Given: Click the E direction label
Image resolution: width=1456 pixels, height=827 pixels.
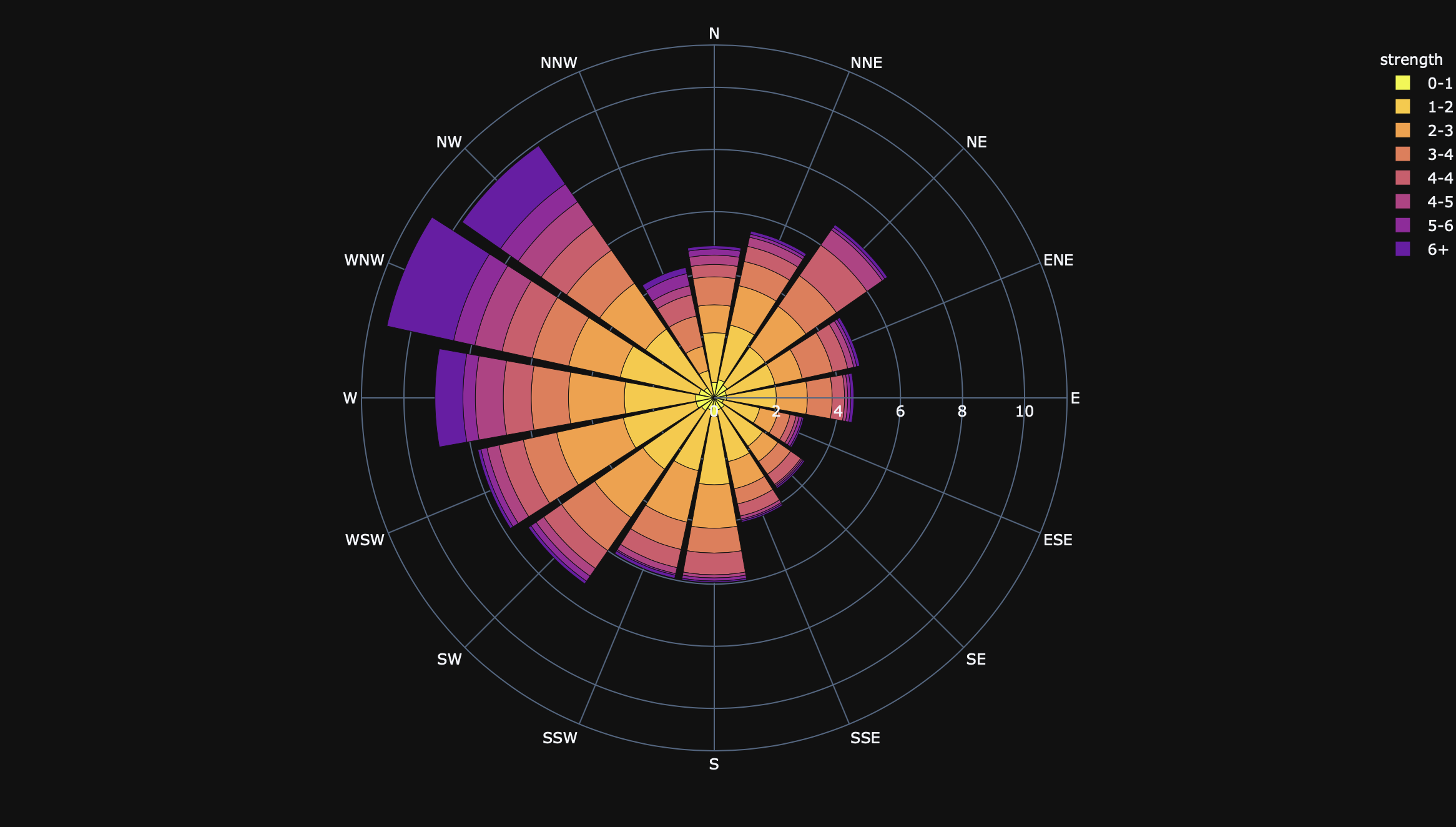Looking at the screenshot, I should click(1075, 399).
